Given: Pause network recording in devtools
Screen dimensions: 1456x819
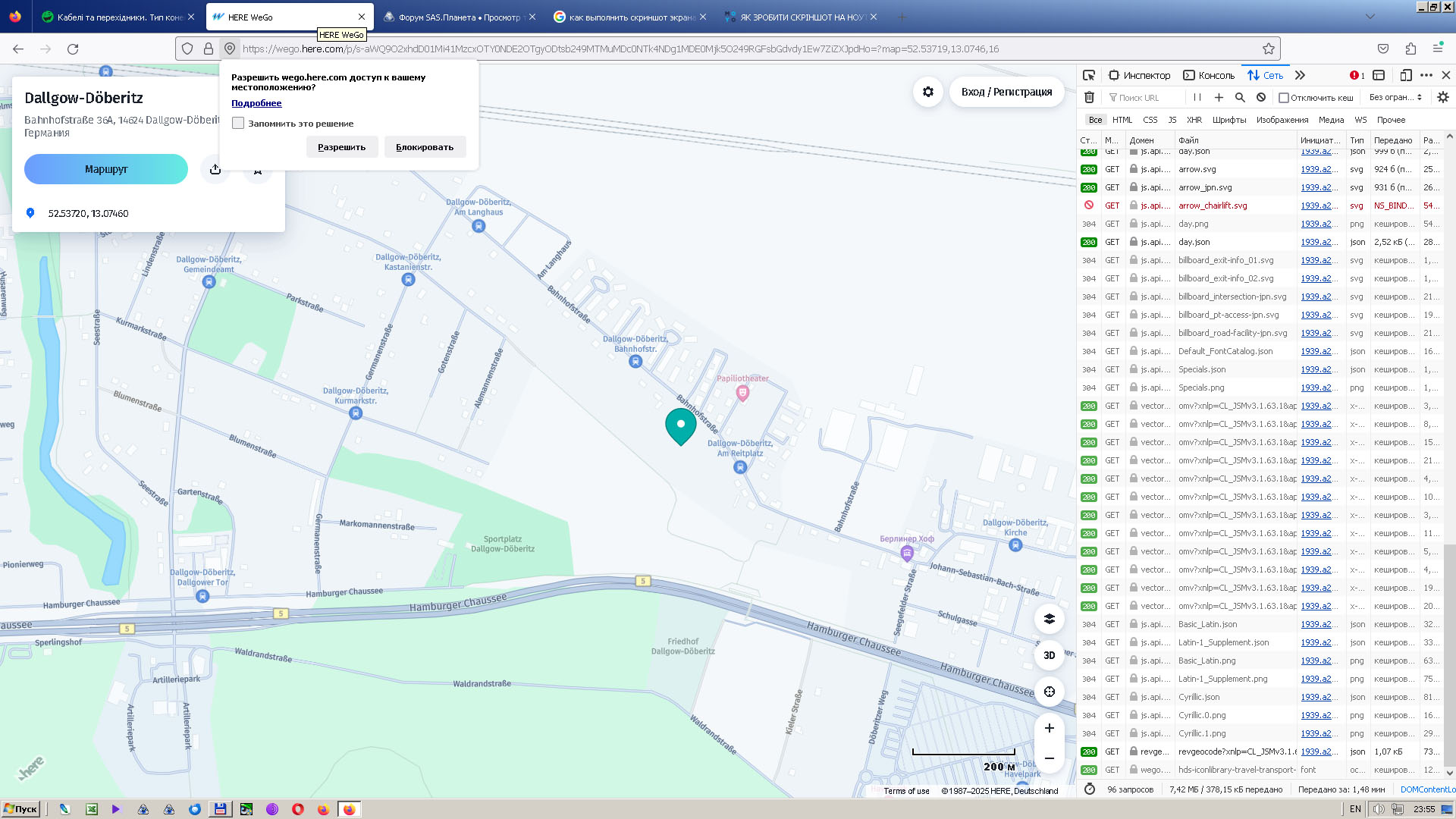Looking at the screenshot, I should tap(1197, 97).
